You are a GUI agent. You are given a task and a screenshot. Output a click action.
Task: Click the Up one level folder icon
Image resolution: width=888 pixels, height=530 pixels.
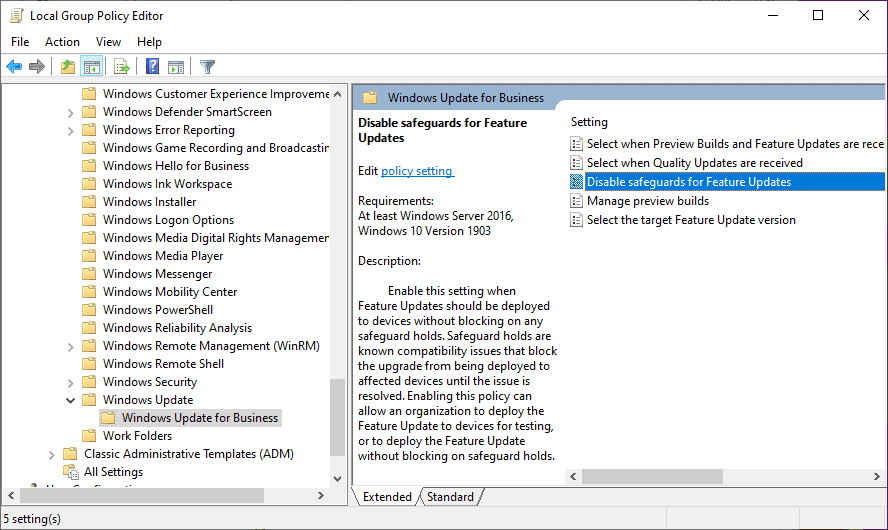(68, 67)
